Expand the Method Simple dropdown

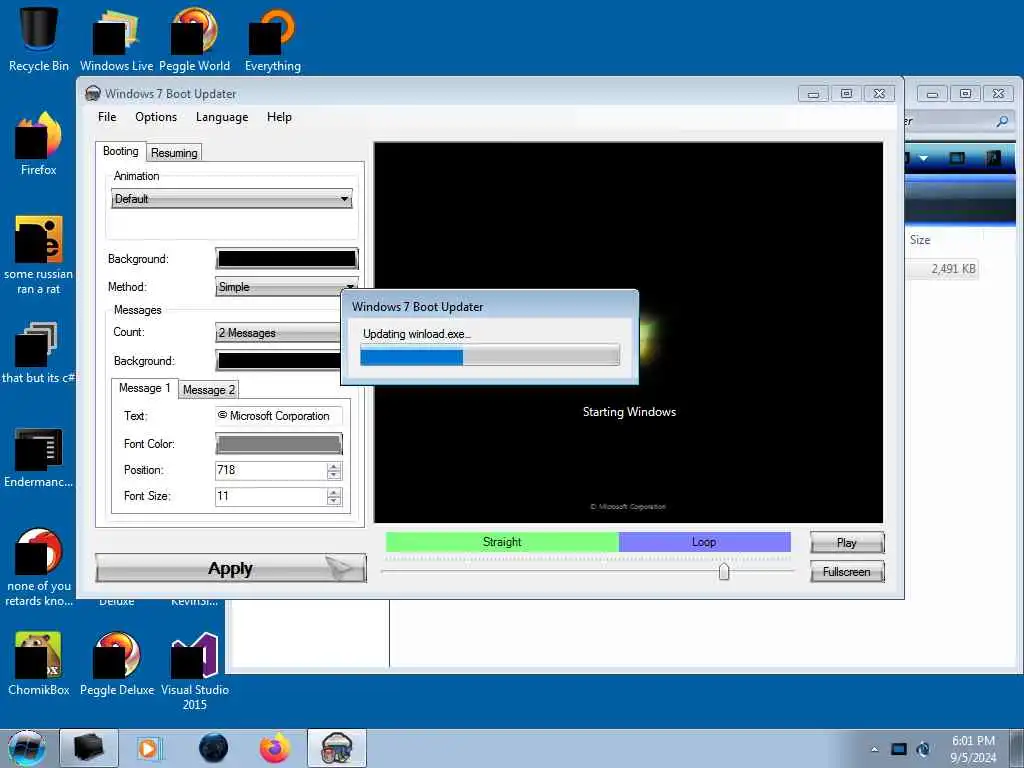click(286, 287)
